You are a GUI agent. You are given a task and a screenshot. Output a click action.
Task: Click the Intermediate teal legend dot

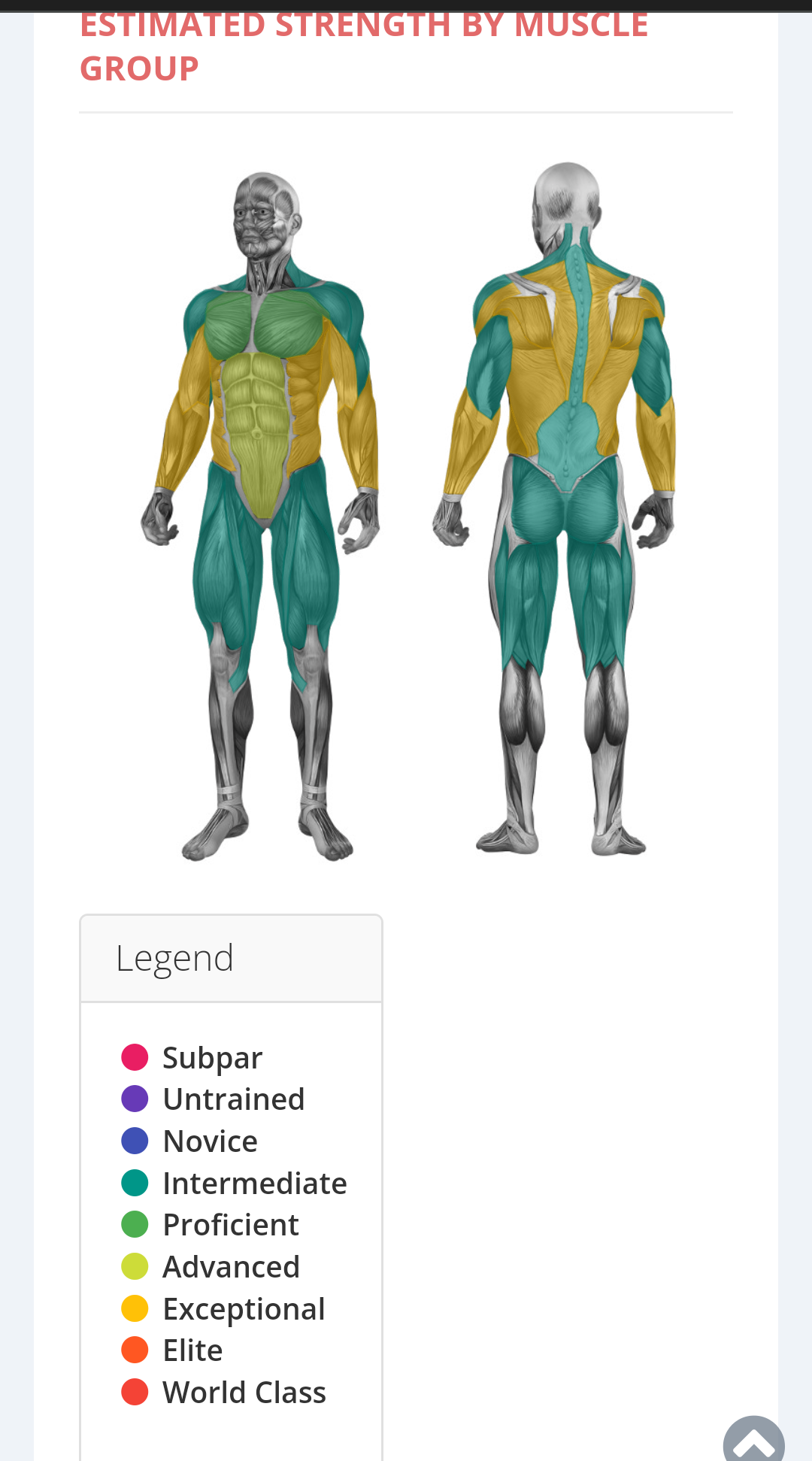click(x=135, y=1183)
